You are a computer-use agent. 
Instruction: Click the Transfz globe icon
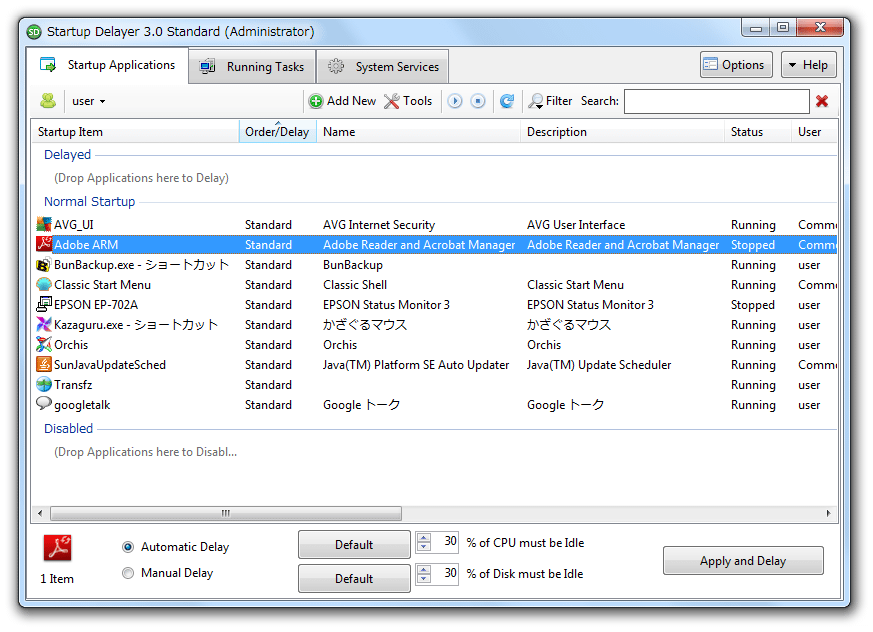point(44,384)
